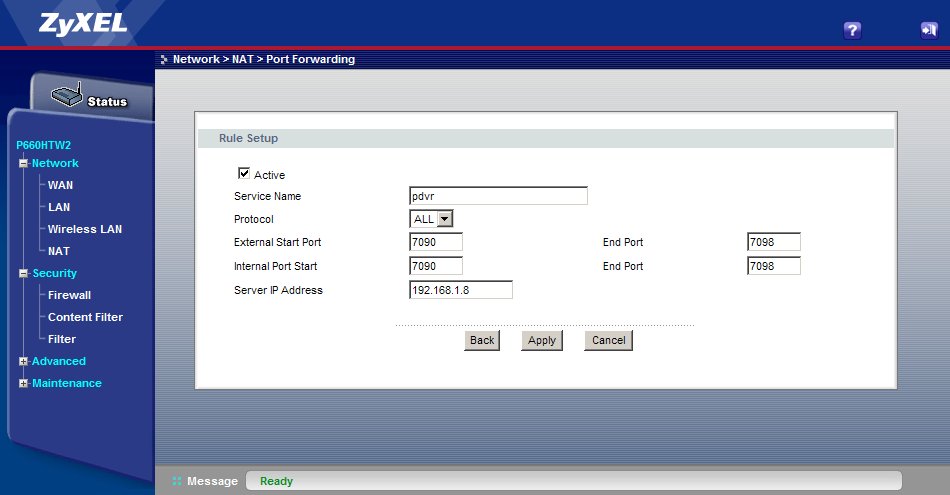Click the Back button
Image resolution: width=950 pixels, height=495 pixels.
[x=482, y=340]
